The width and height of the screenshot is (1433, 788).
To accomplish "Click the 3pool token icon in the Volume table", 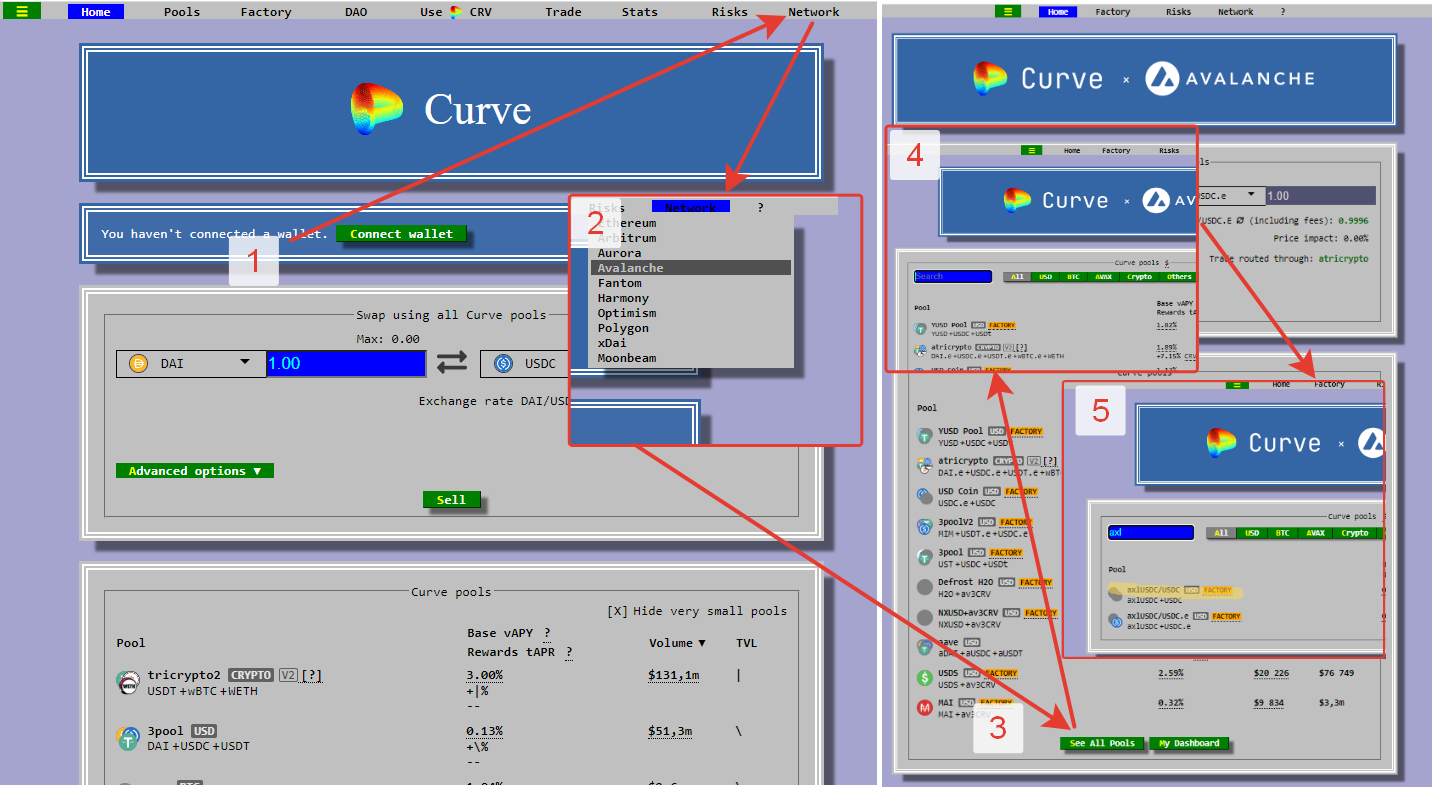I will pyautogui.click(x=127, y=739).
